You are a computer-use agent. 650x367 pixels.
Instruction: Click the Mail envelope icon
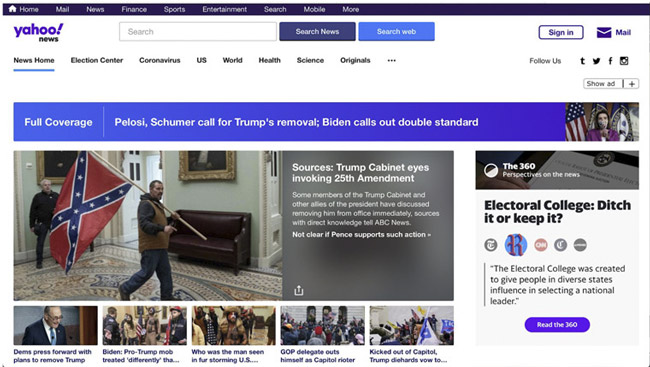tap(604, 32)
